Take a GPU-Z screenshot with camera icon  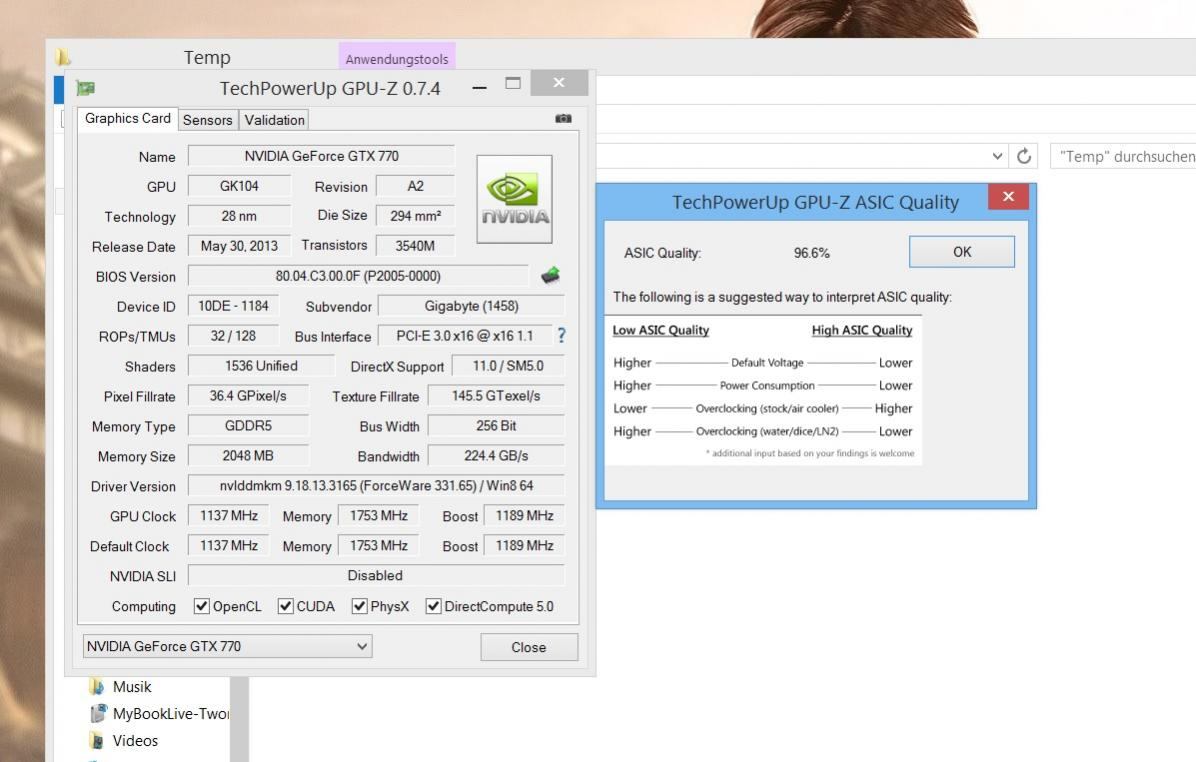[563, 118]
